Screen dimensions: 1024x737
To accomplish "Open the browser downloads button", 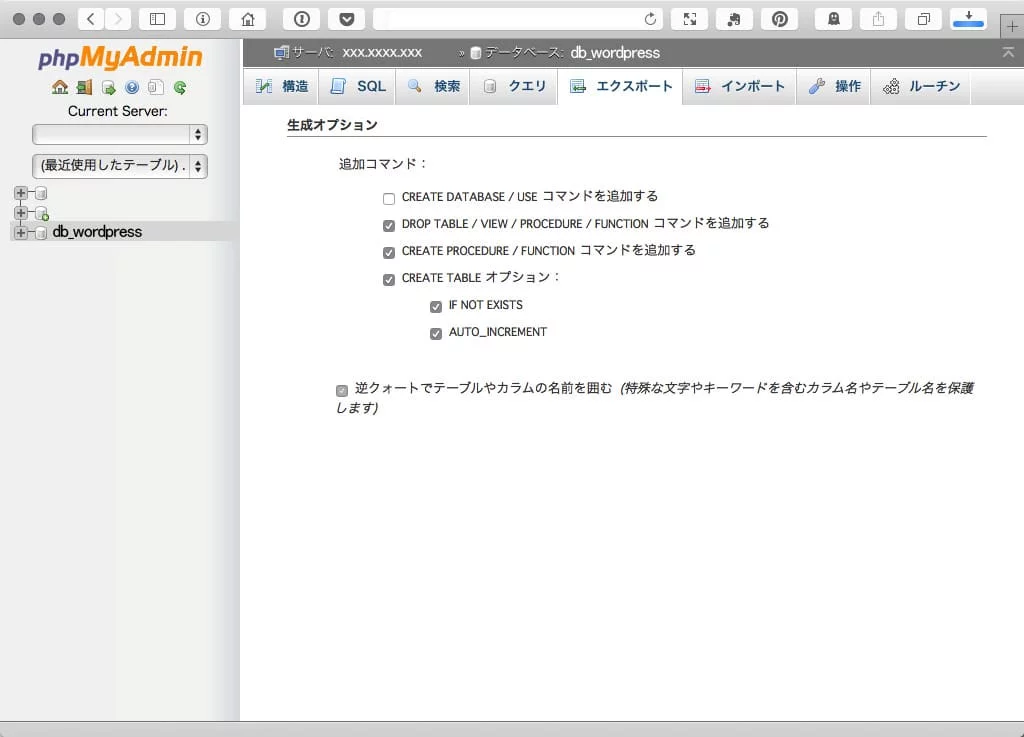I will click(968, 19).
